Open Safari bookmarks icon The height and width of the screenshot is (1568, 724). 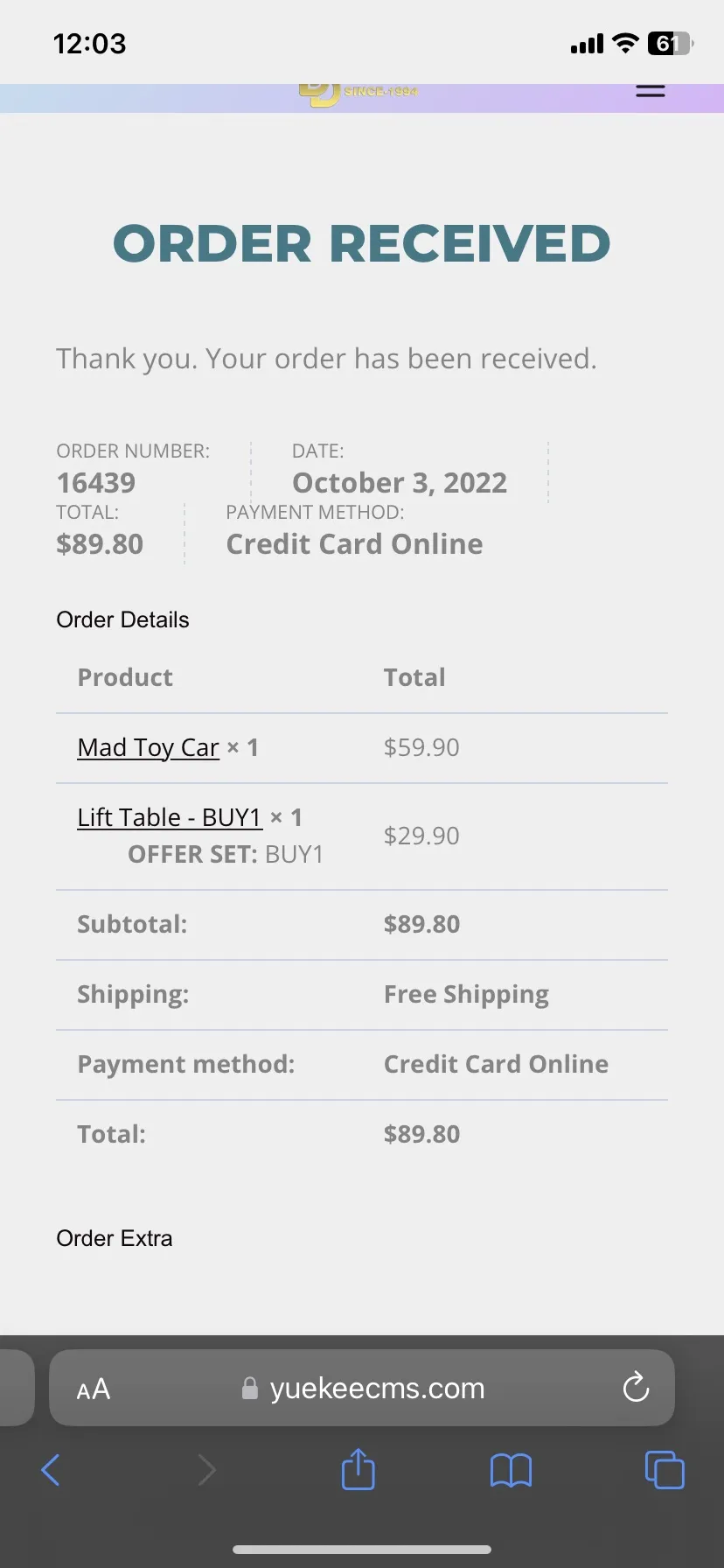(511, 1471)
